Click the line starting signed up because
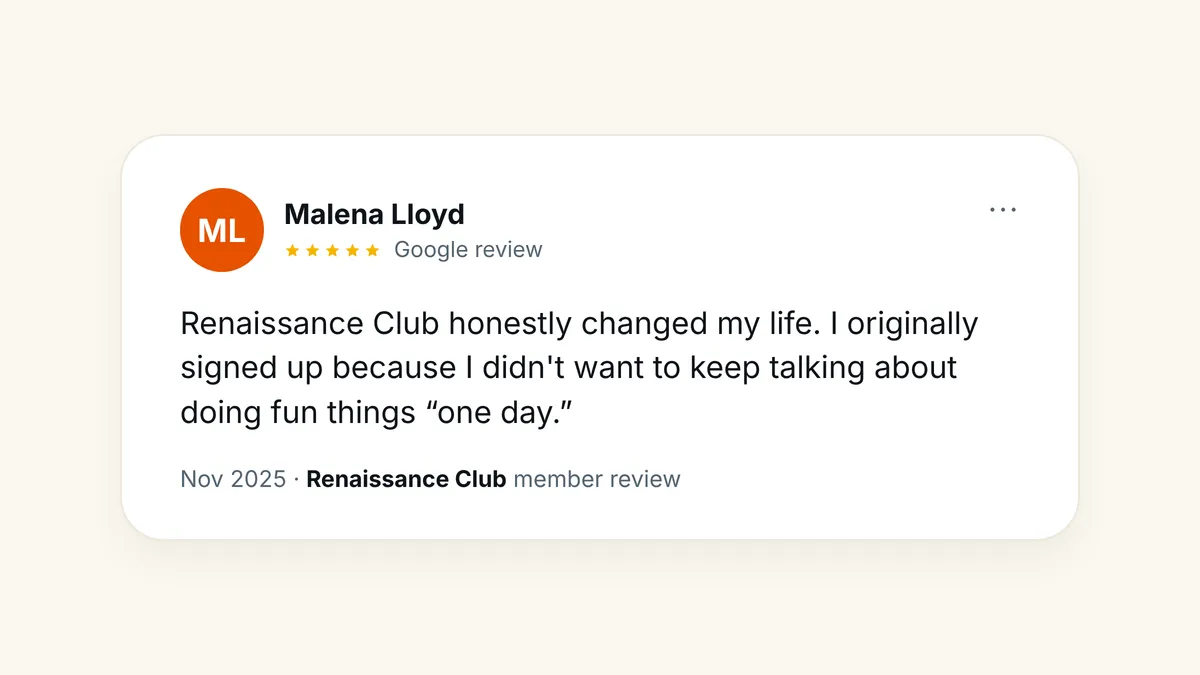This screenshot has width=1200, height=675. [569, 368]
